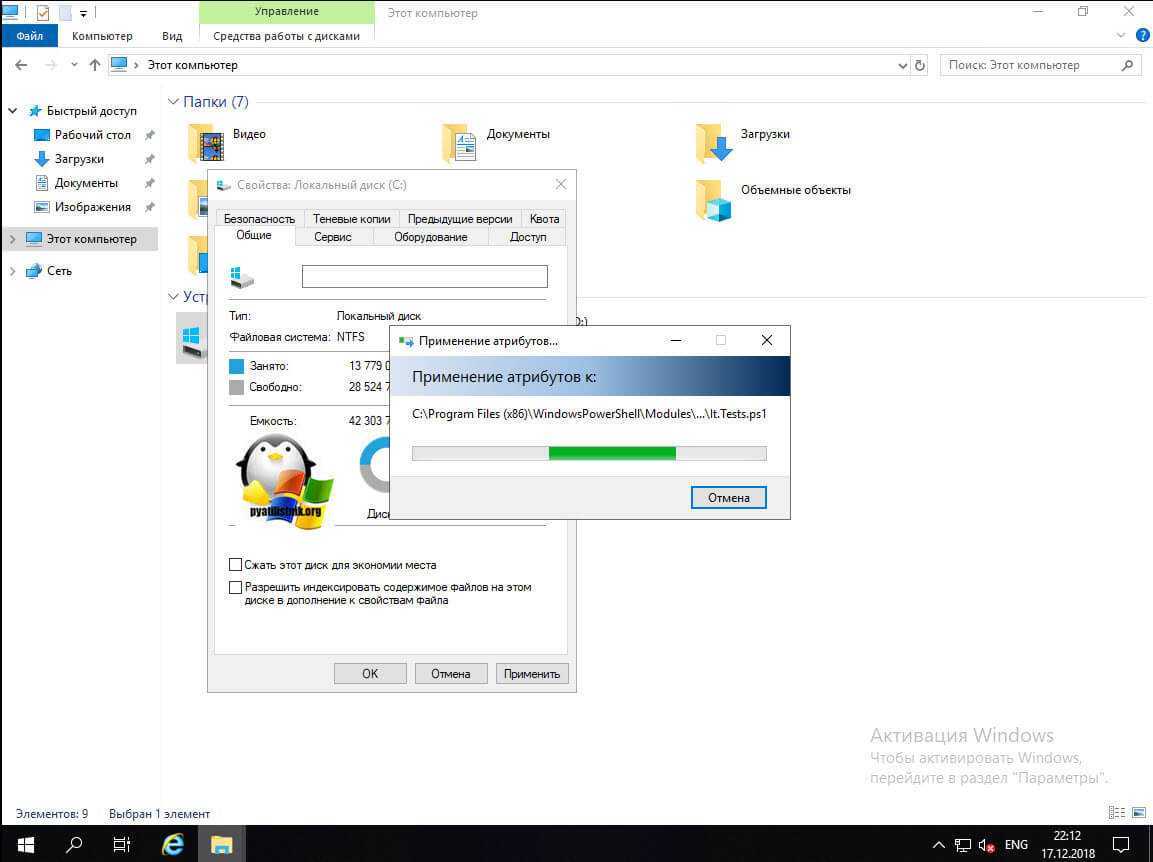
Task: Open the Компьютер ribbon tab
Action: [102, 35]
